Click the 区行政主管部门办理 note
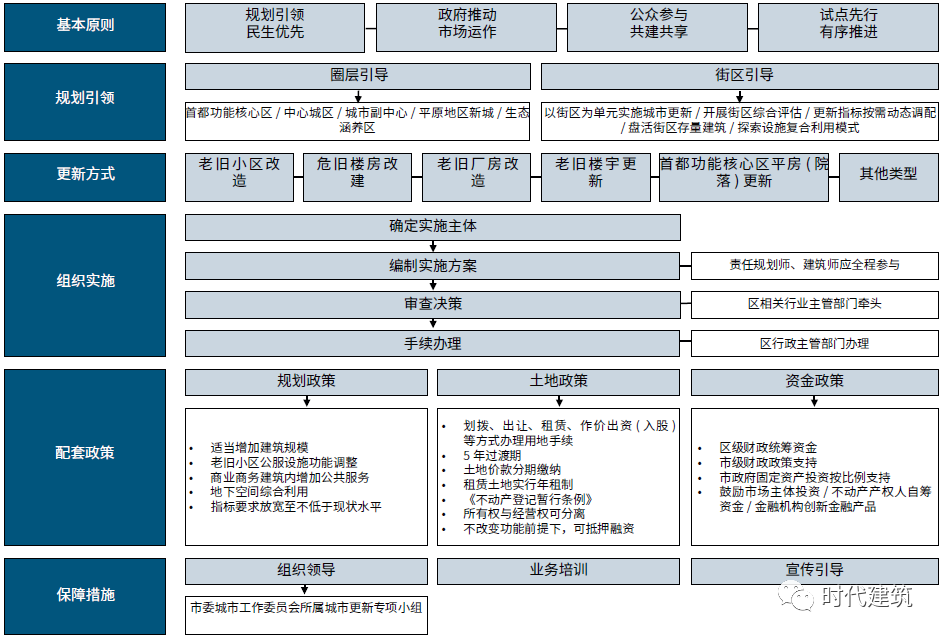Screen dimensions: 943x638 pyautogui.click(x=815, y=343)
